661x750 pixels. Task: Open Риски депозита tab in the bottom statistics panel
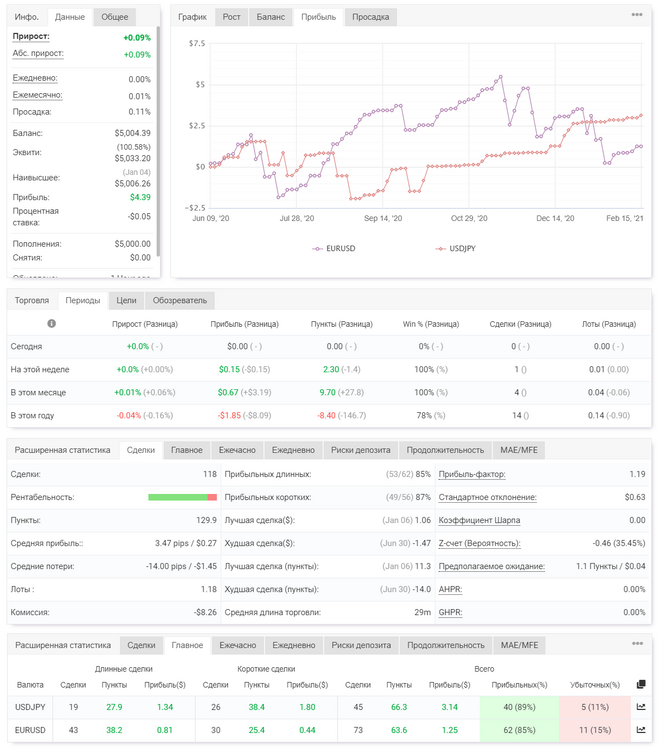pyautogui.click(x=361, y=645)
